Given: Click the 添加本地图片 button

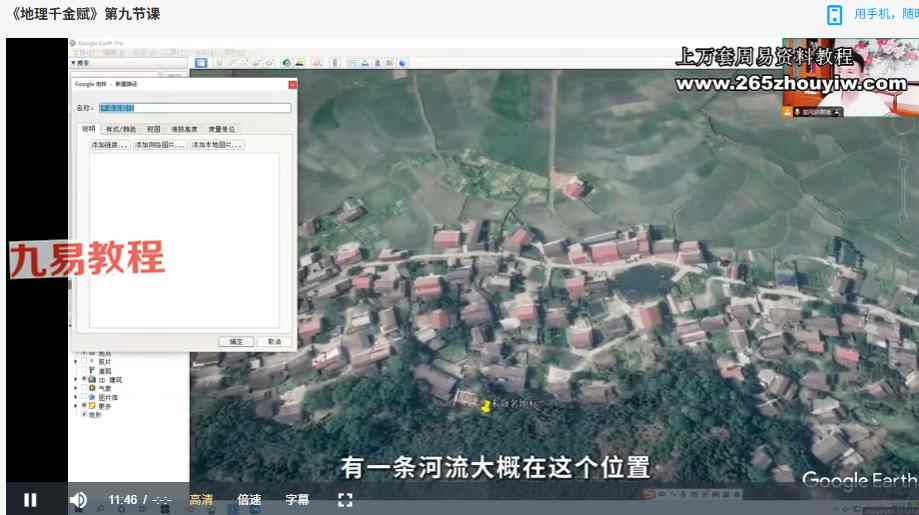Looking at the screenshot, I should [217, 145].
